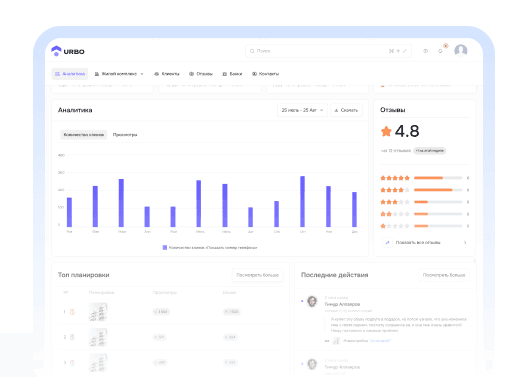
Task: Click the icon left of Показать все отзывы
Action: (387, 242)
